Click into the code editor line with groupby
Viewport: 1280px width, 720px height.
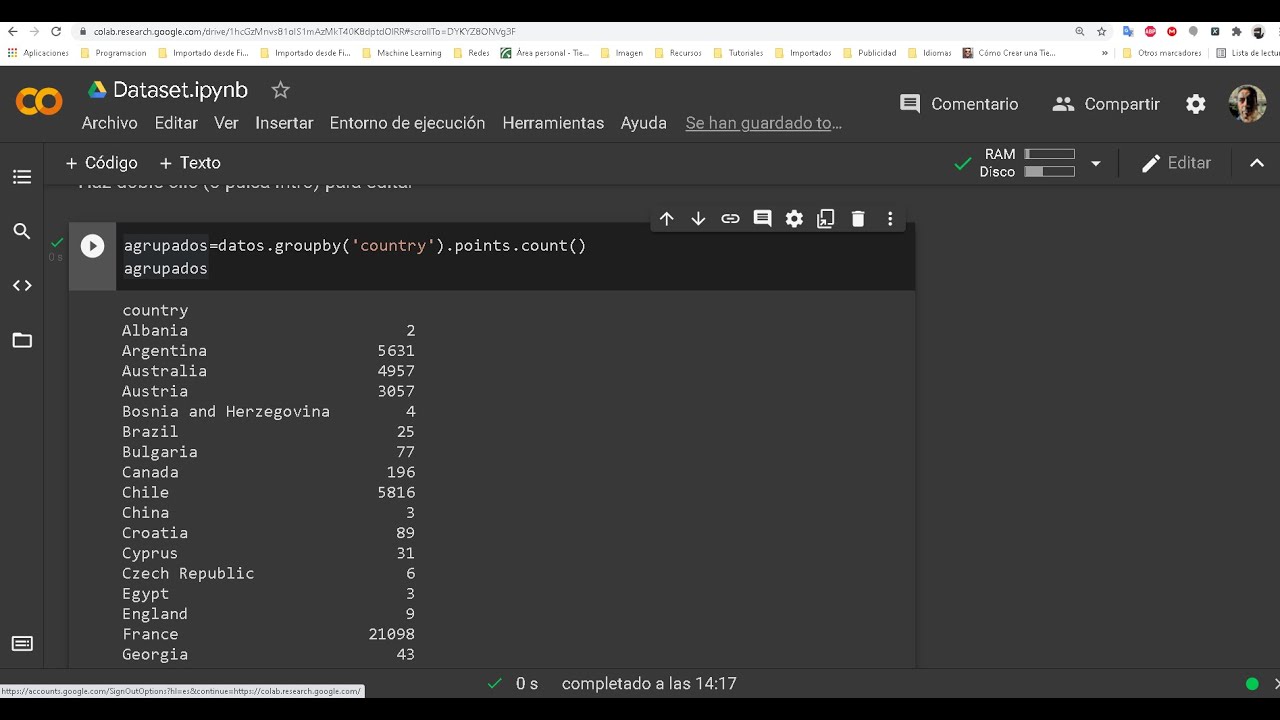click(355, 246)
